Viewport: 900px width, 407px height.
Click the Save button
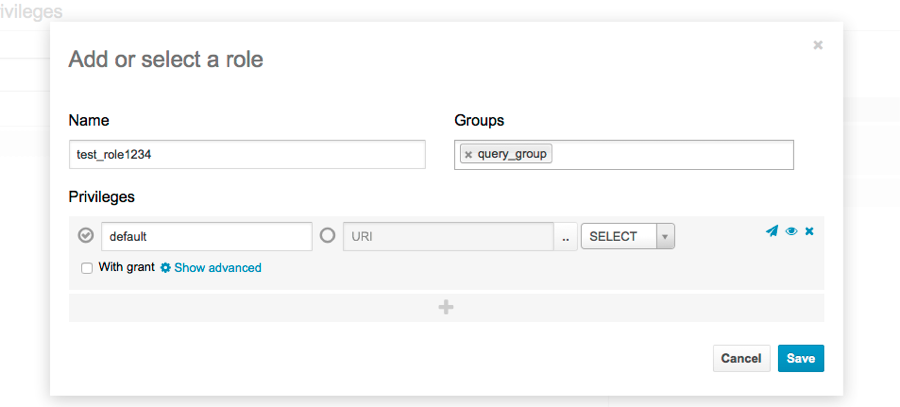tap(800, 358)
